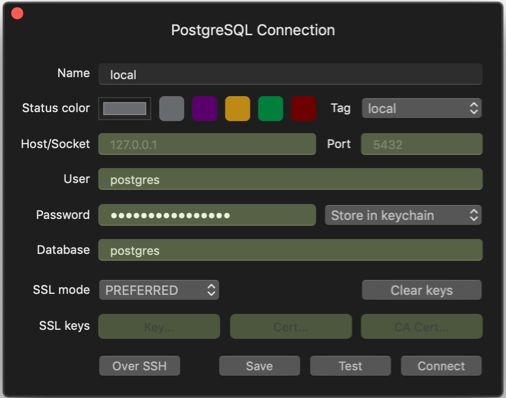The width and height of the screenshot is (506, 398).
Task: Test the PostgreSQL connection
Action: [350, 366]
